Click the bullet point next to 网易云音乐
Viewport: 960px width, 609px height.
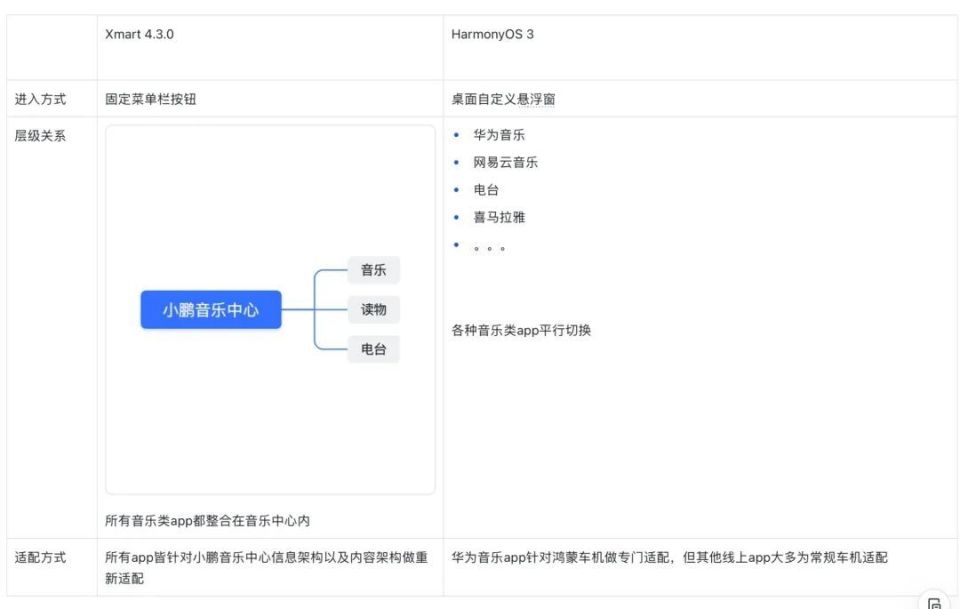click(455, 162)
